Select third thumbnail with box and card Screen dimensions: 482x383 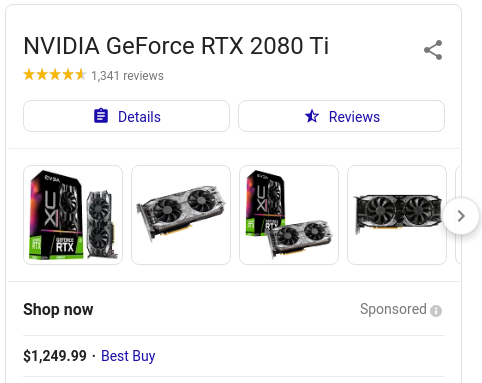point(289,215)
